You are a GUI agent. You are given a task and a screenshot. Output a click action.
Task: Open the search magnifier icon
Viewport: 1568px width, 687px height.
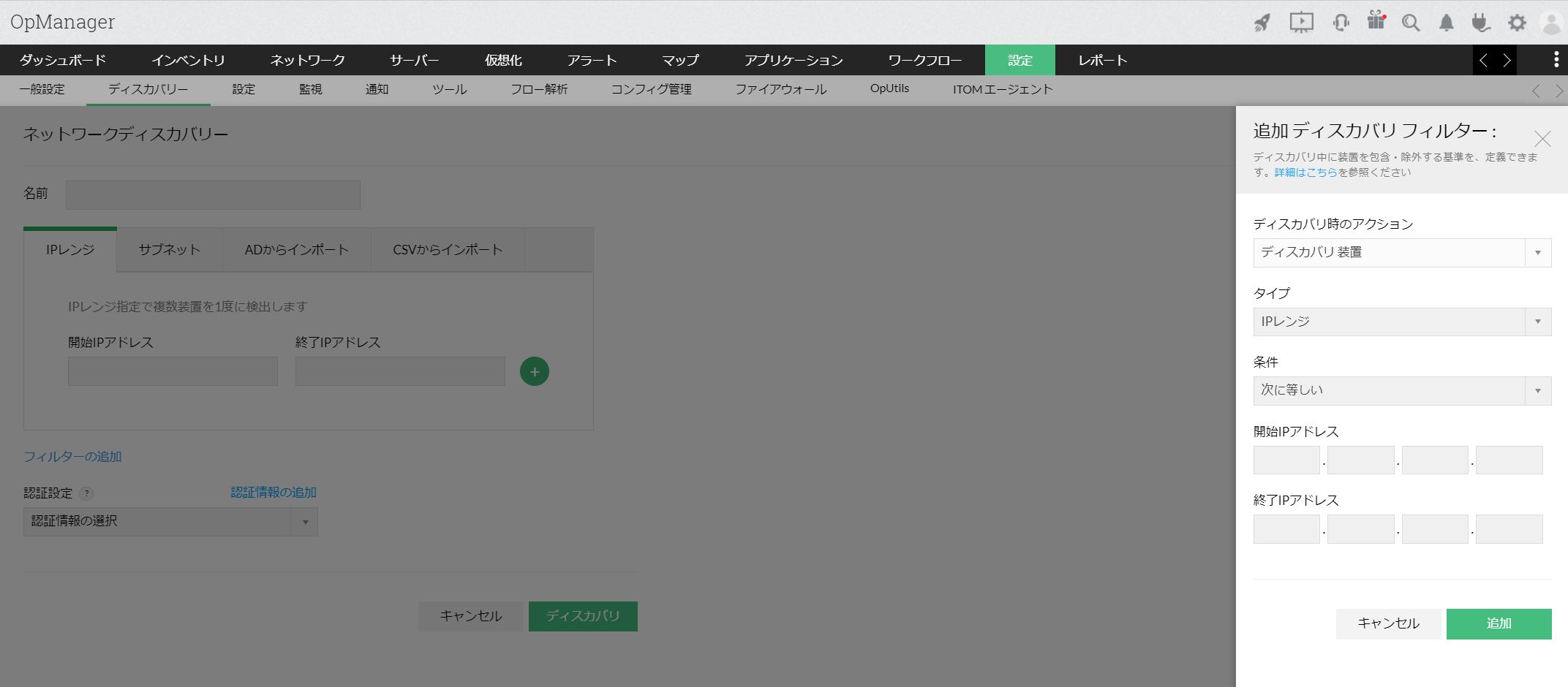[1410, 22]
